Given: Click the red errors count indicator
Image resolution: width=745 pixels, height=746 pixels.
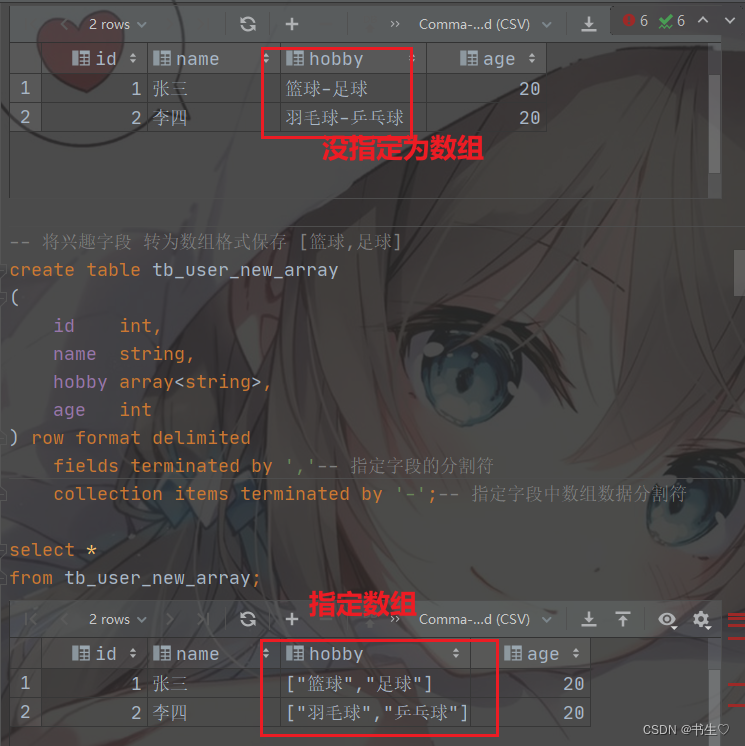Looking at the screenshot, I should [635, 21].
